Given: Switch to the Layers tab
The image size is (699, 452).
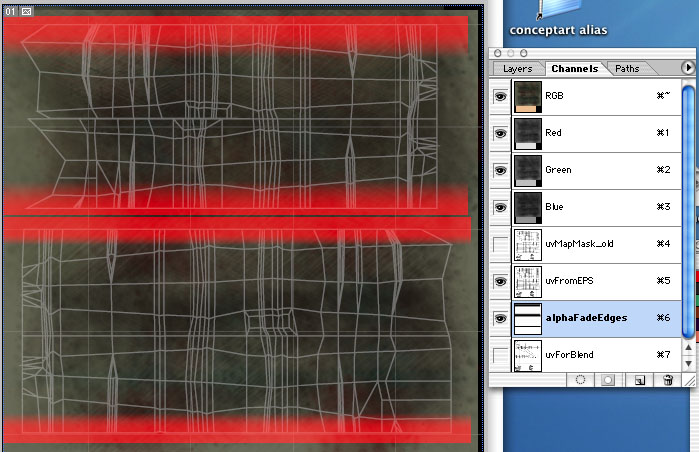Looking at the screenshot, I should [x=517, y=69].
